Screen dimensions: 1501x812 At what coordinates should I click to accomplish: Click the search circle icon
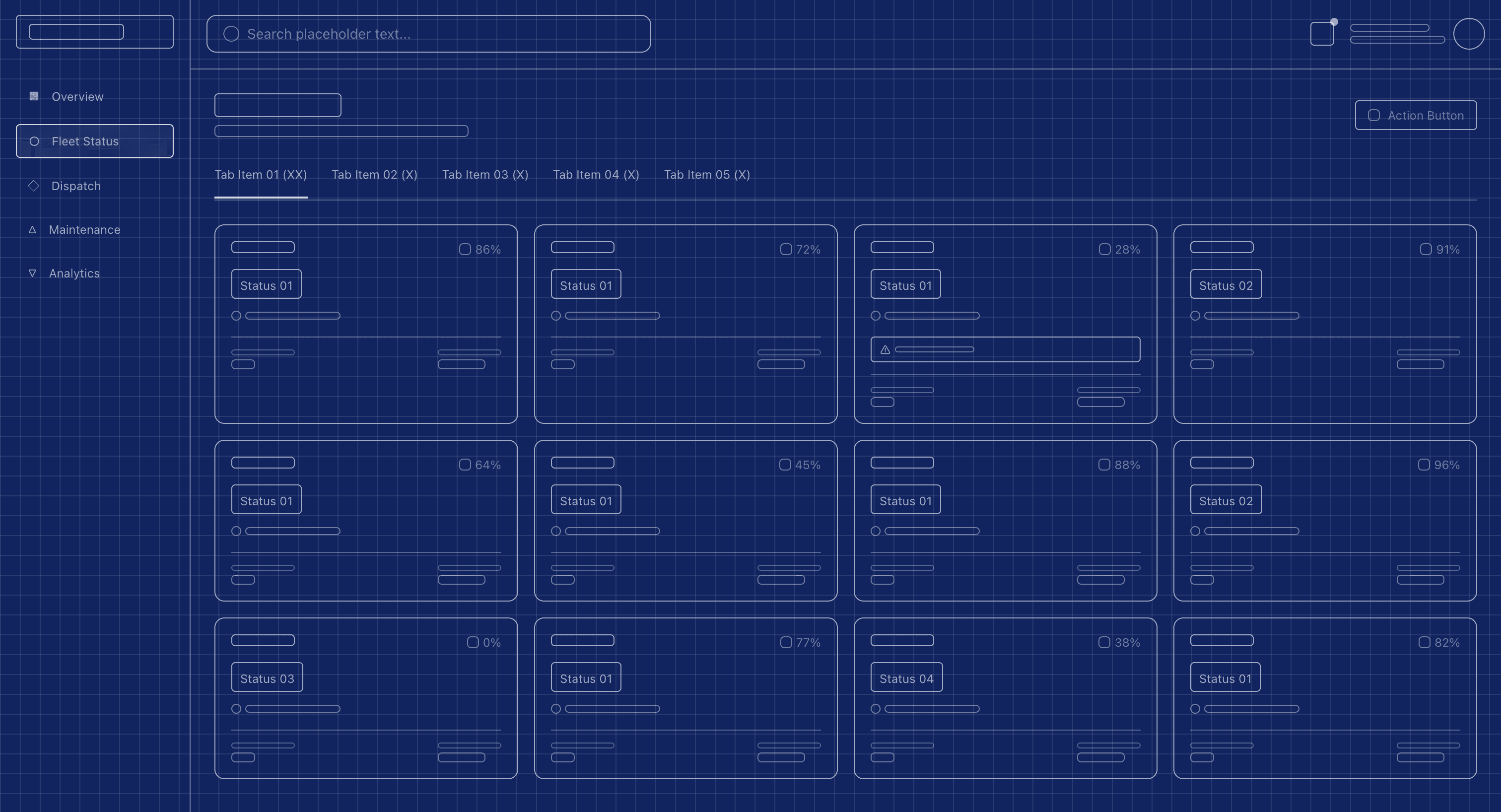[231, 34]
